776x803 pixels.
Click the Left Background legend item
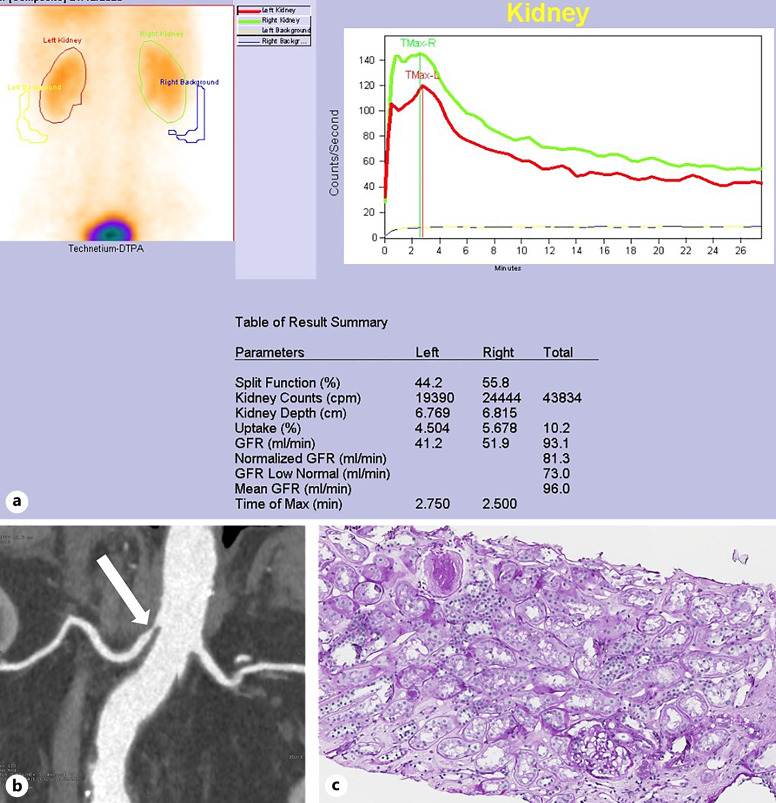272,31
